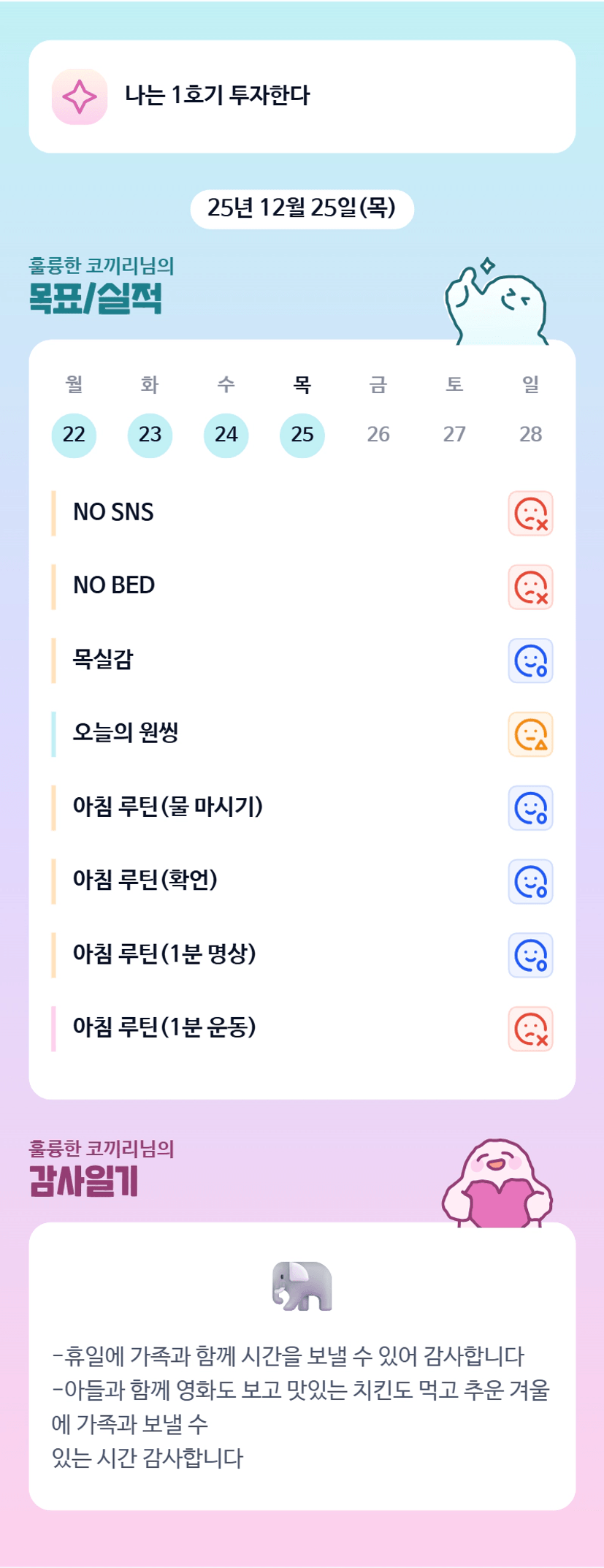The image size is (604, 1568).
Task: Click the gratitude journal entry text
Action: (x=300, y=1406)
